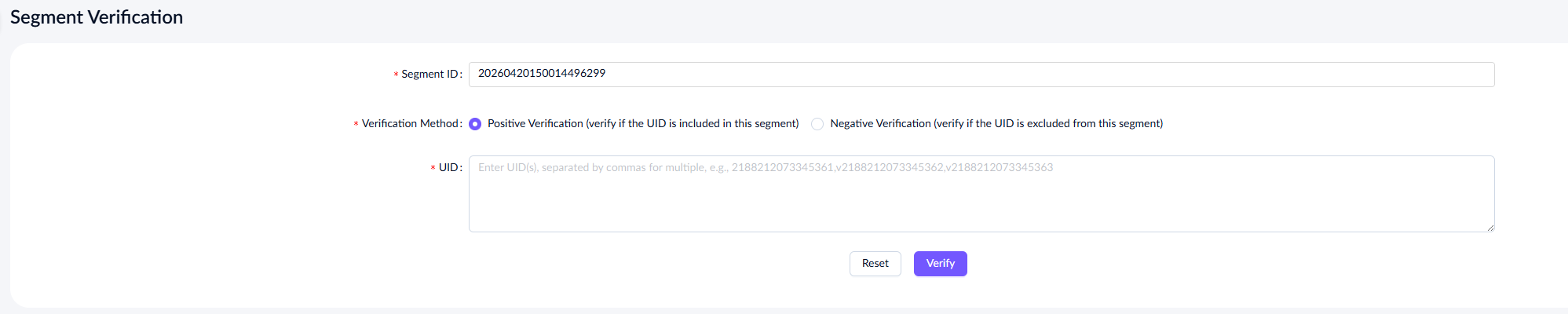Click the "Segment ID" field label
This screenshot has width=1568, height=314.
point(429,75)
